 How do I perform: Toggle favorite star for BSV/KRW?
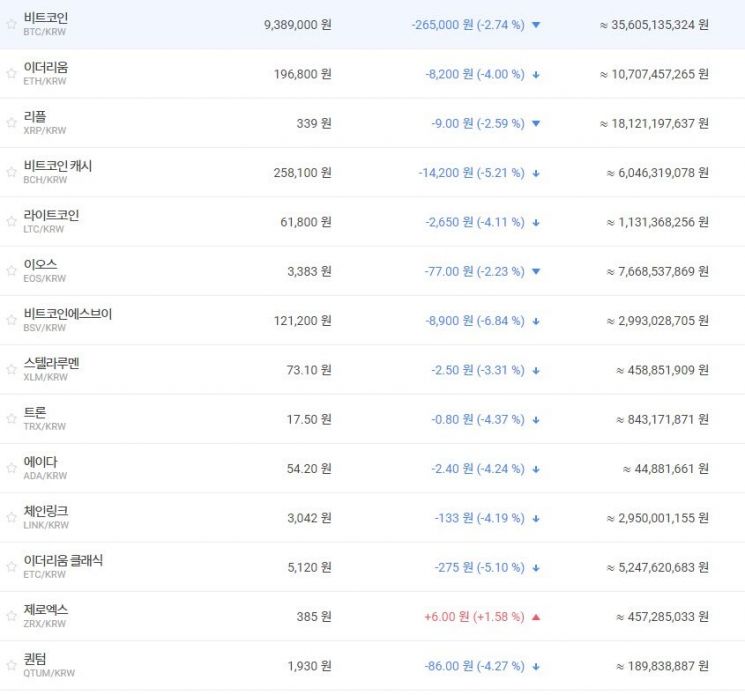coord(11,320)
